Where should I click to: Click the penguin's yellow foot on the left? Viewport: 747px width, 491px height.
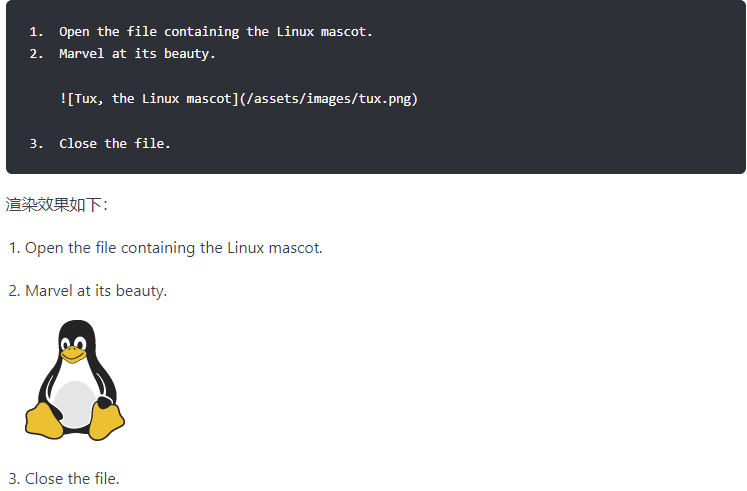(45, 421)
